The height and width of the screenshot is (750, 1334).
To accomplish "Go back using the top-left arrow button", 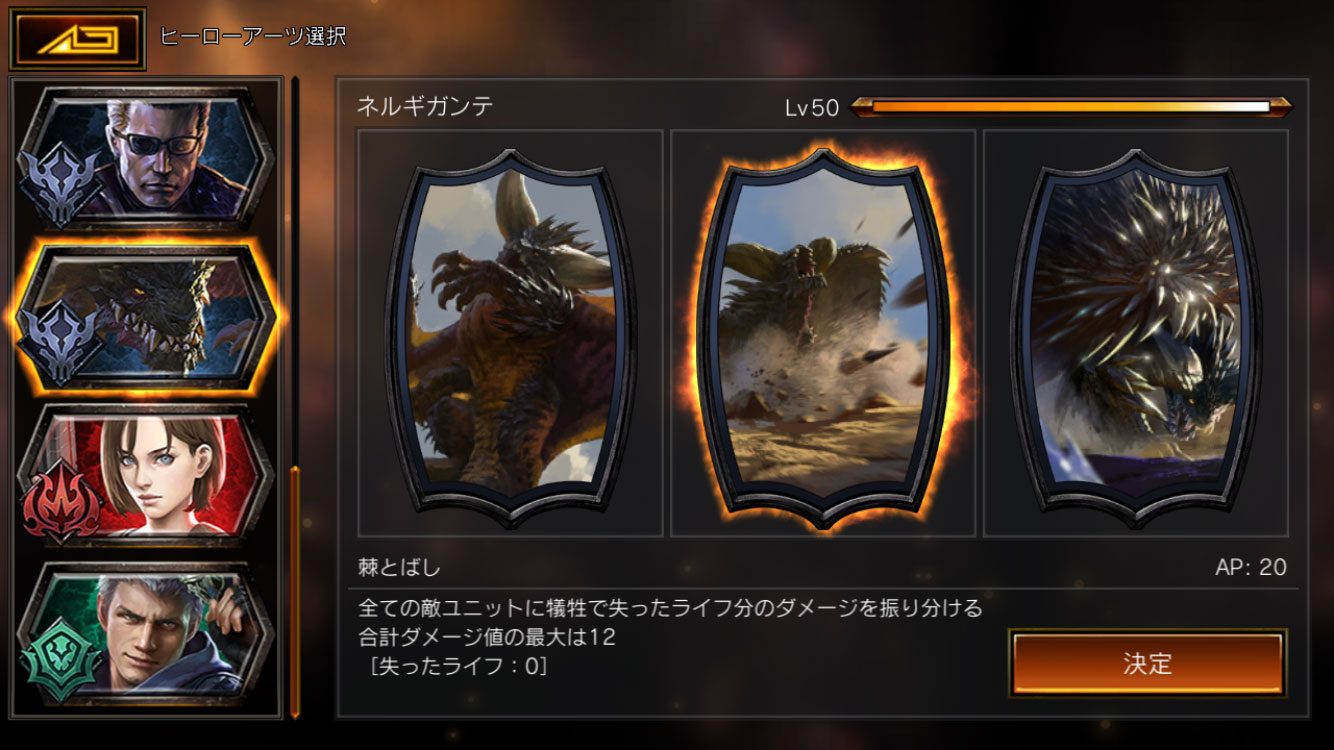I will click(78, 38).
